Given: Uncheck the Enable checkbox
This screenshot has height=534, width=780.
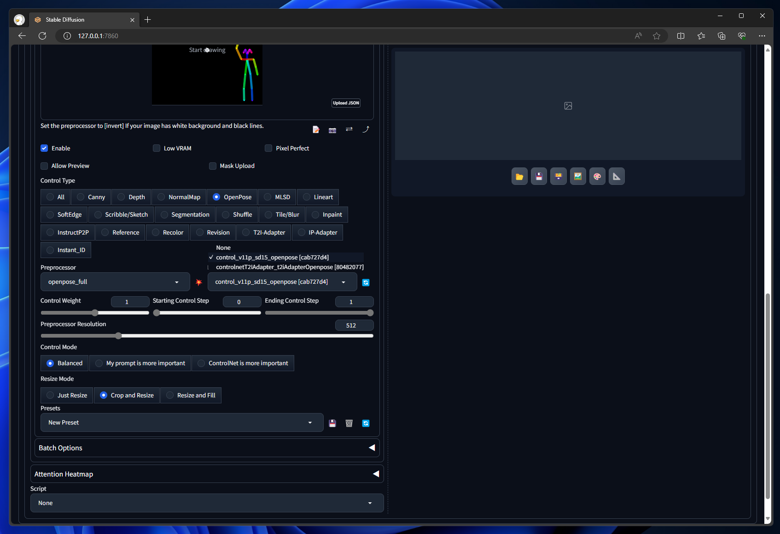Looking at the screenshot, I should [x=44, y=148].
